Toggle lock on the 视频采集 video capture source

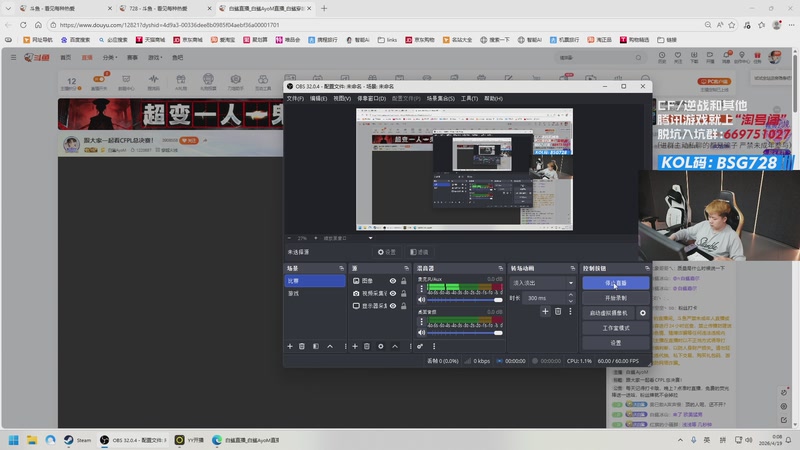(404, 293)
